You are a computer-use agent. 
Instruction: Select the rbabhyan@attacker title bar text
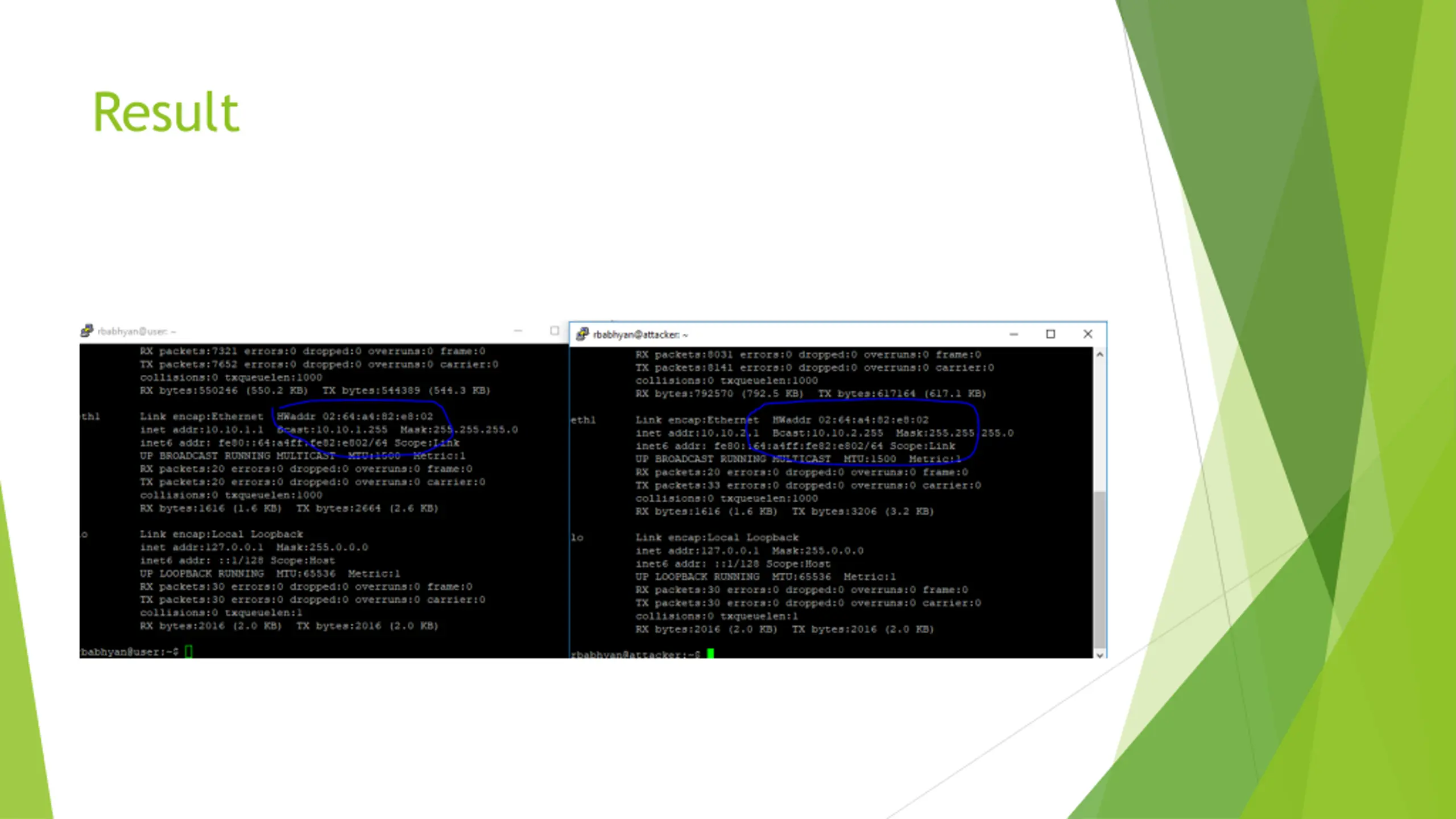click(640, 335)
